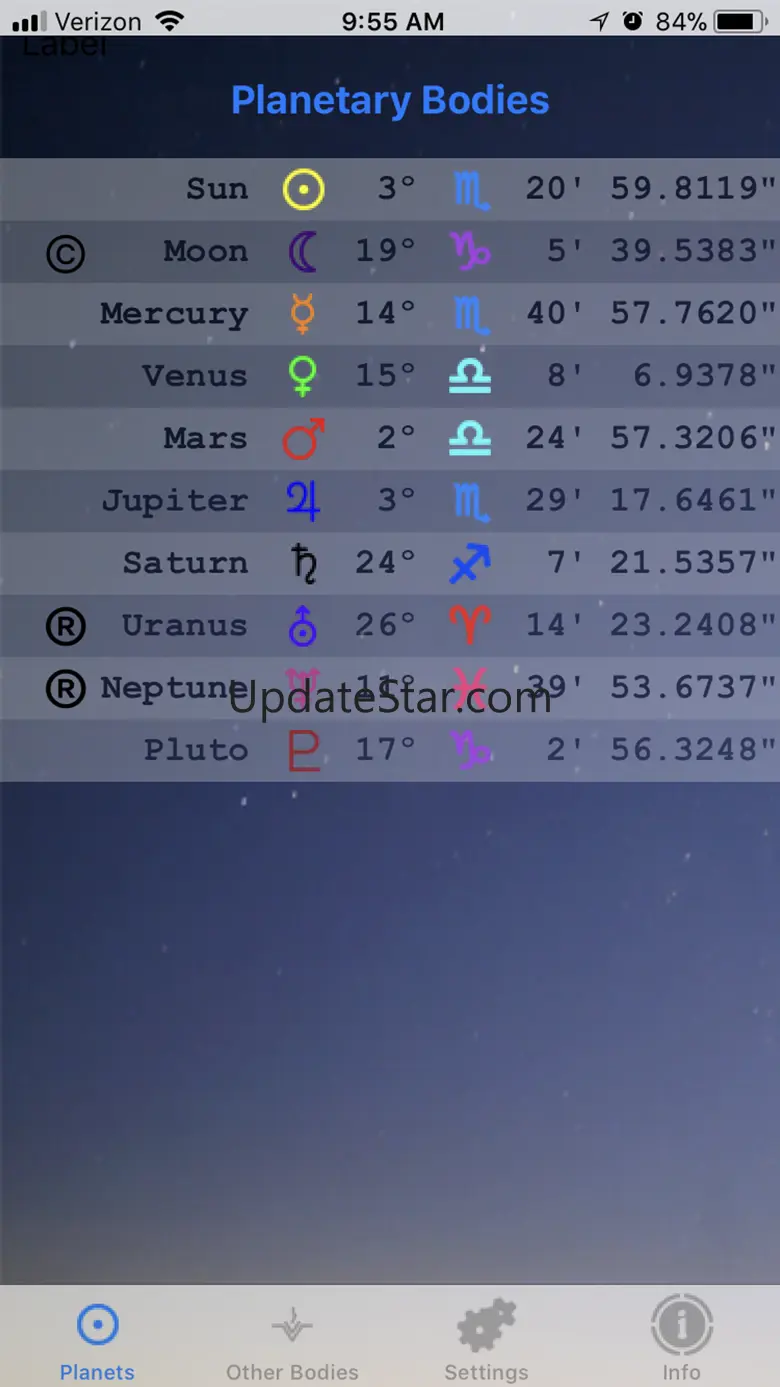
Task: Tap the retrograde R marker beside Neptune
Action: tap(66, 689)
